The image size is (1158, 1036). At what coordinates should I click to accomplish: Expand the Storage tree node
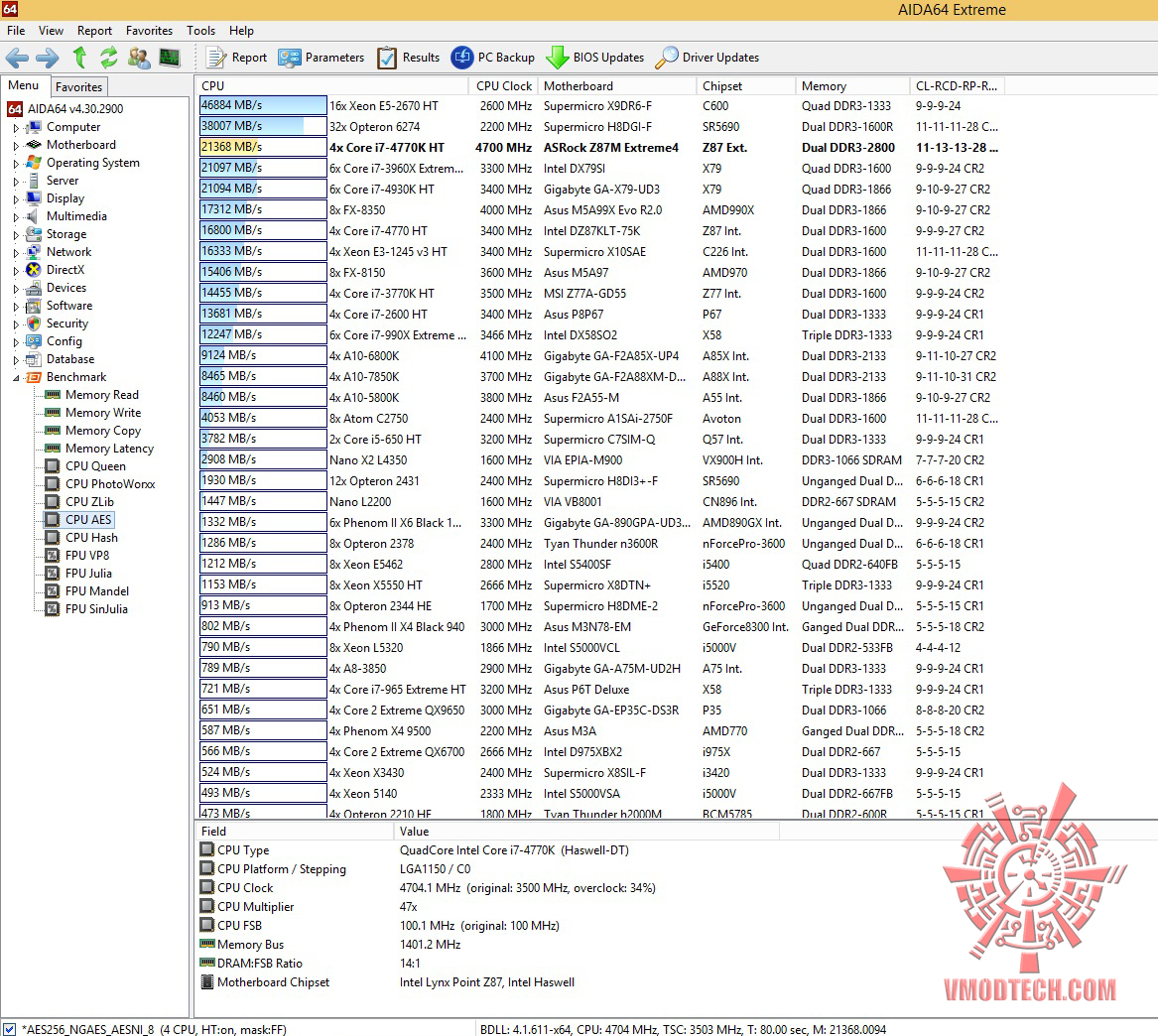pyautogui.click(x=16, y=235)
